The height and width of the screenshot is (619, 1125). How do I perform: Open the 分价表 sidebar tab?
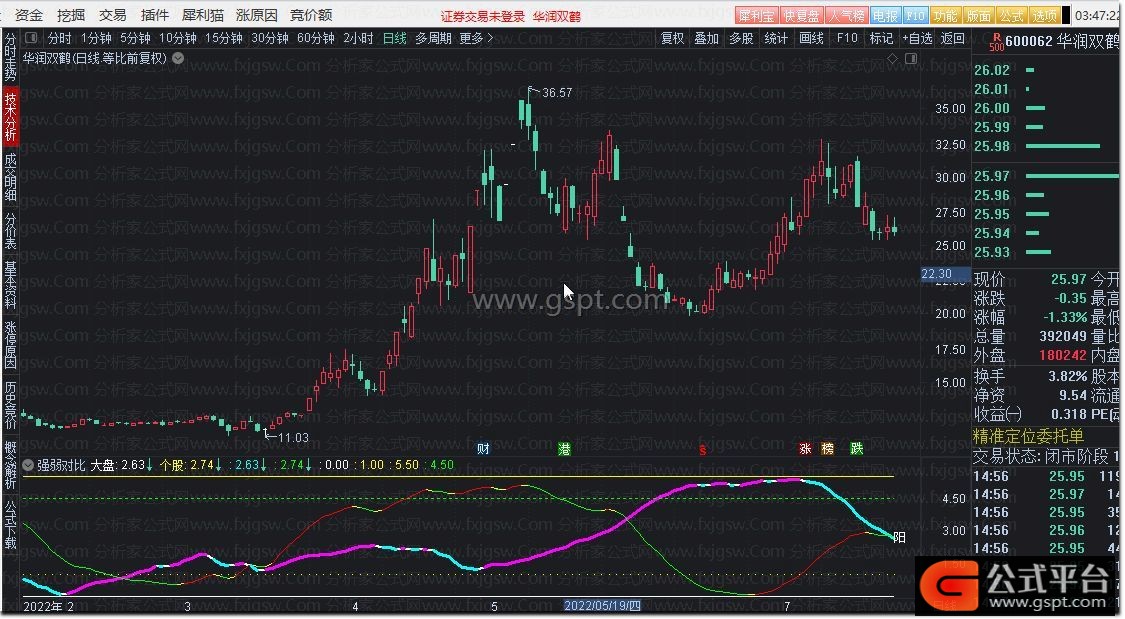[x=10, y=230]
